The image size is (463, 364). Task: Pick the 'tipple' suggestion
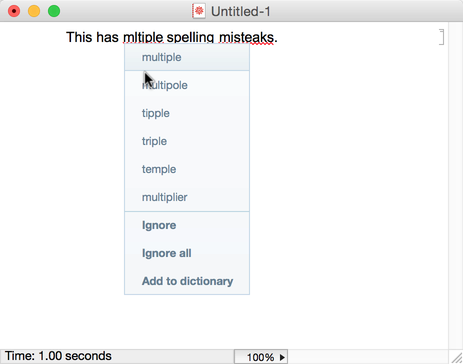coord(187,113)
